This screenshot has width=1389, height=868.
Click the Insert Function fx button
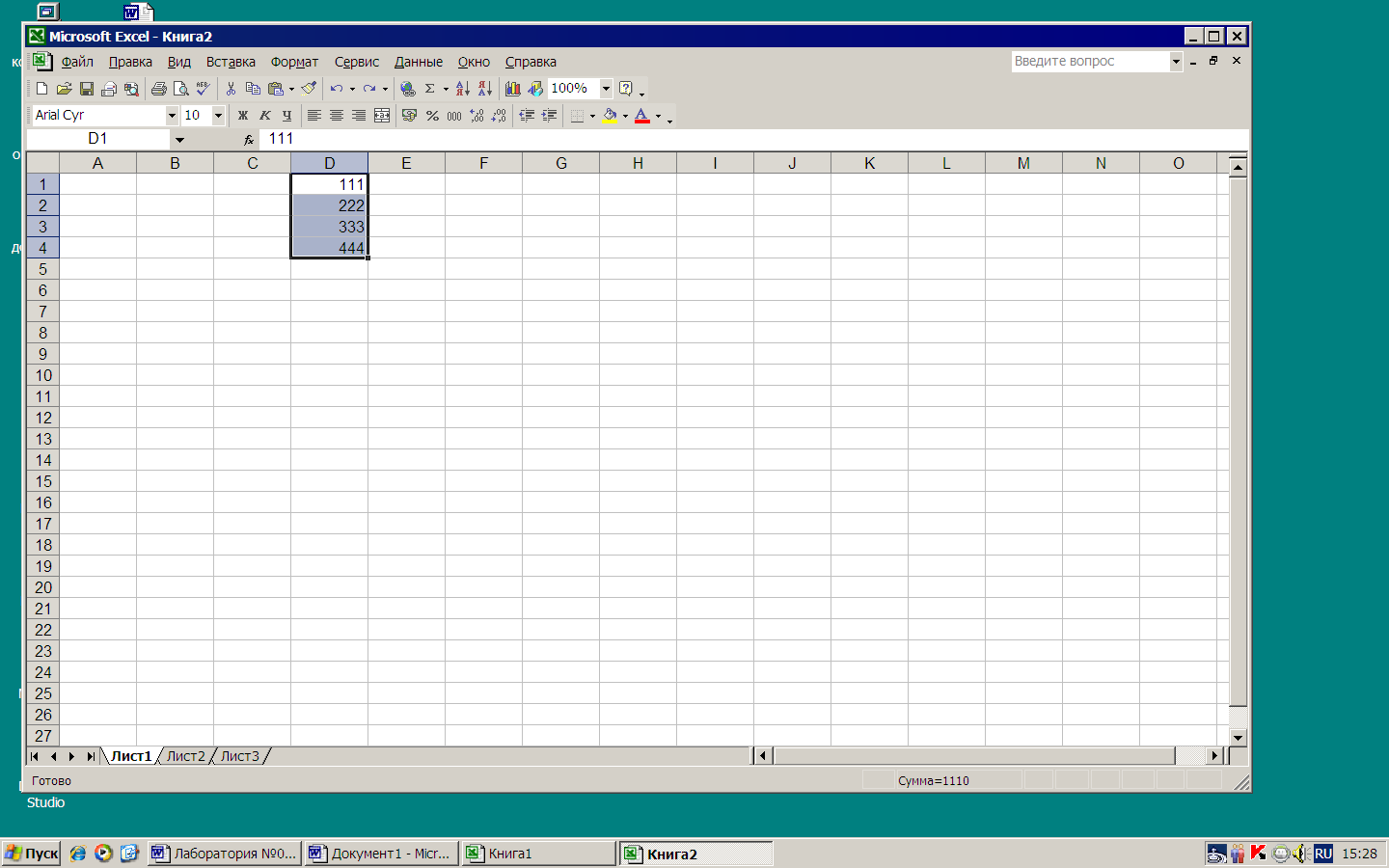[248, 140]
